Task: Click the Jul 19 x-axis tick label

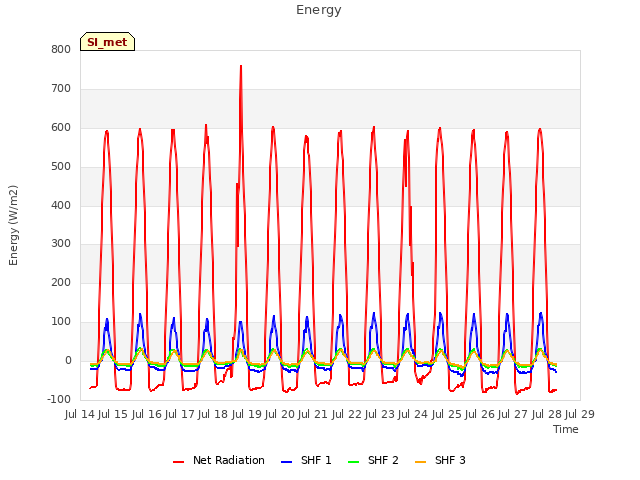Action: point(247,414)
